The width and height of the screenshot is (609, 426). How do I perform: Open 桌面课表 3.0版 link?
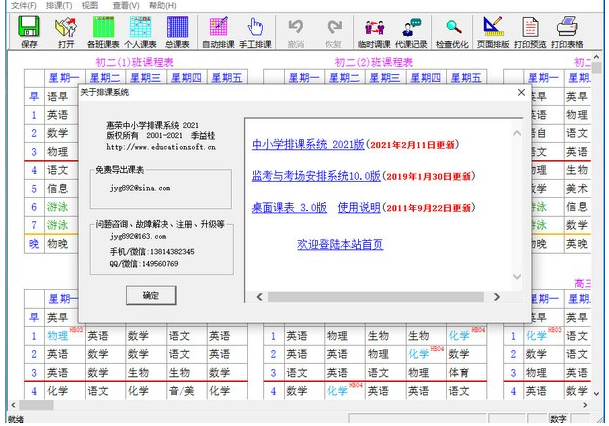tap(289, 207)
